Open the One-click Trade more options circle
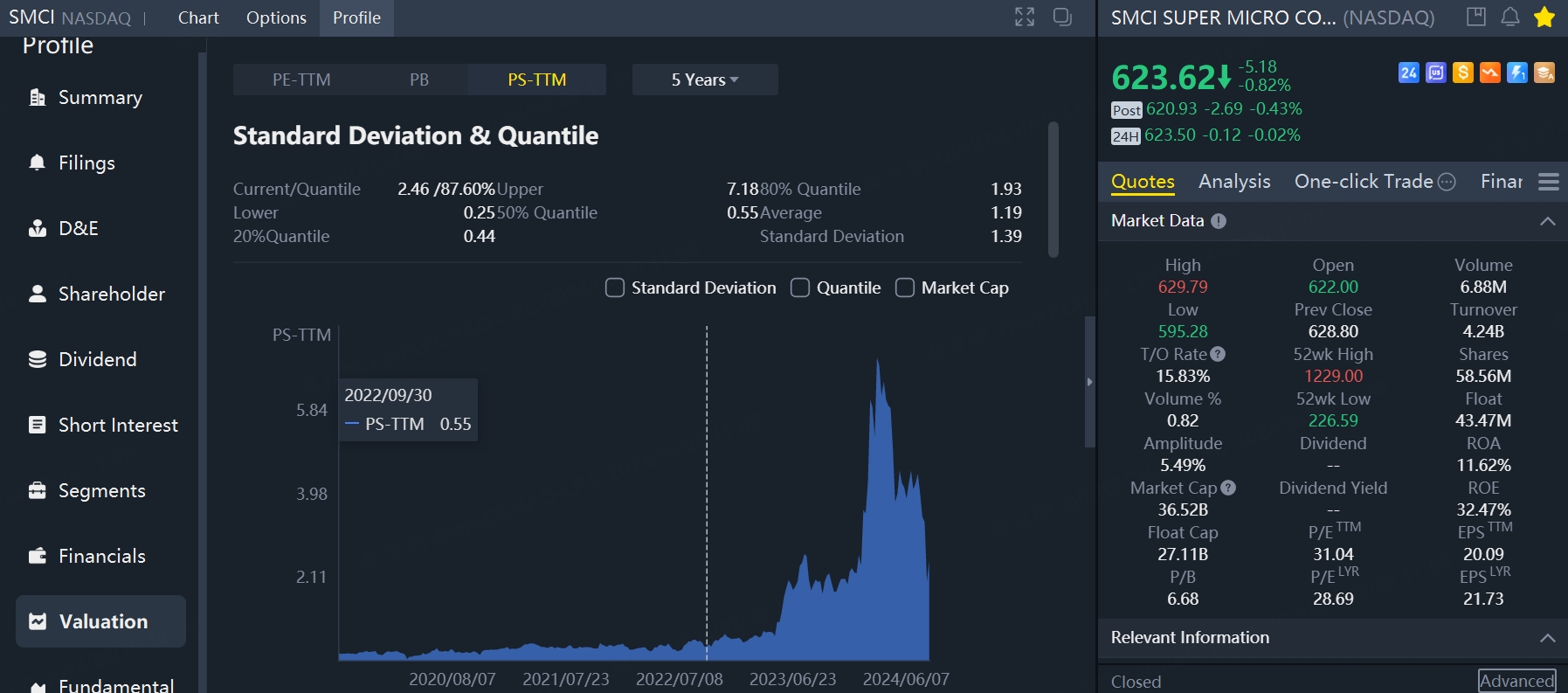The height and width of the screenshot is (693, 1568). (1447, 182)
